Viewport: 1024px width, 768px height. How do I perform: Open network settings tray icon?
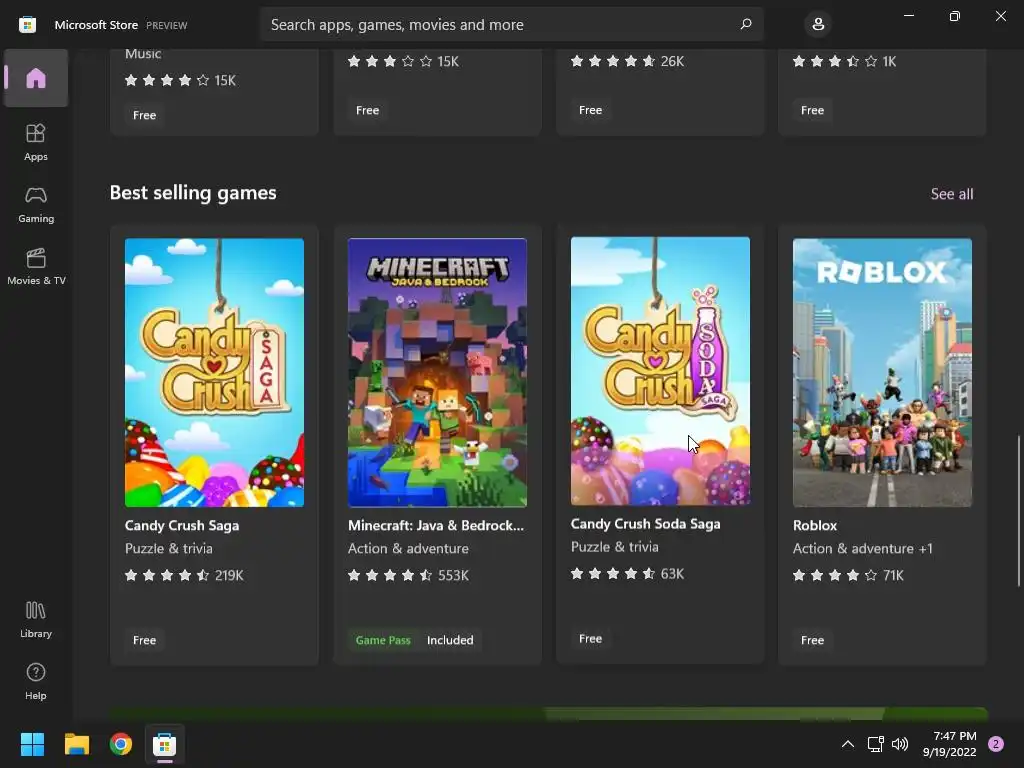pos(875,744)
